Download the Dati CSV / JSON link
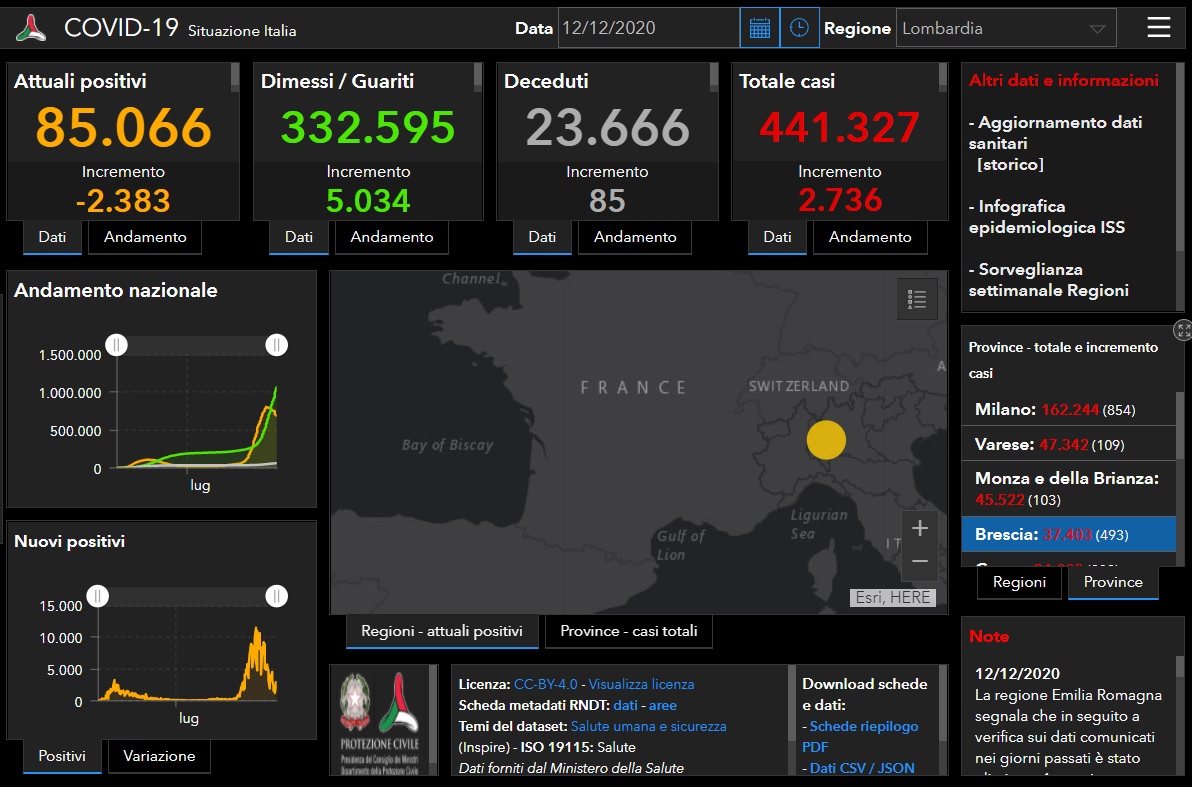1192x787 pixels. pos(861,768)
